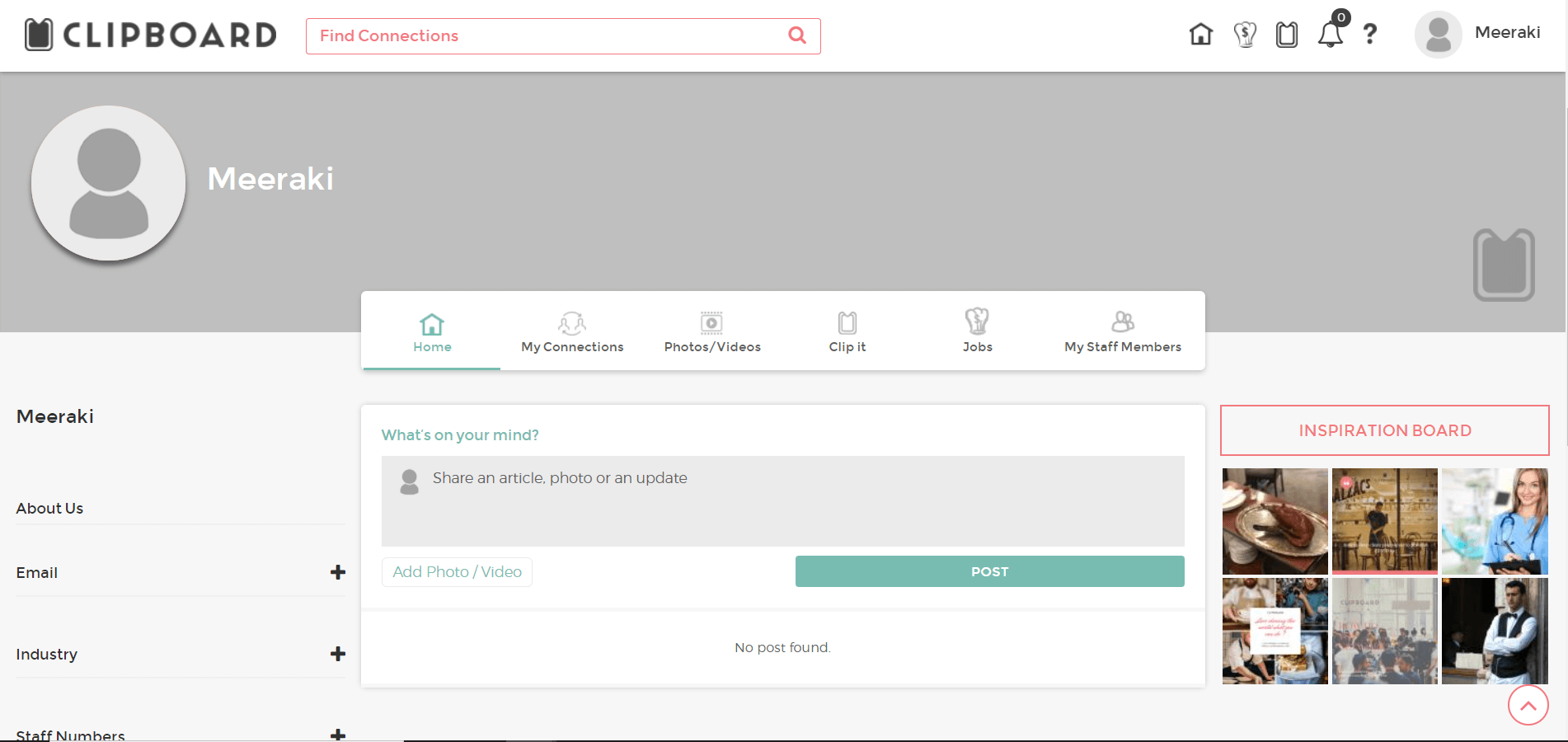Expand the Staff Numbers section
Screen dimensions: 1568x742
[338, 734]
